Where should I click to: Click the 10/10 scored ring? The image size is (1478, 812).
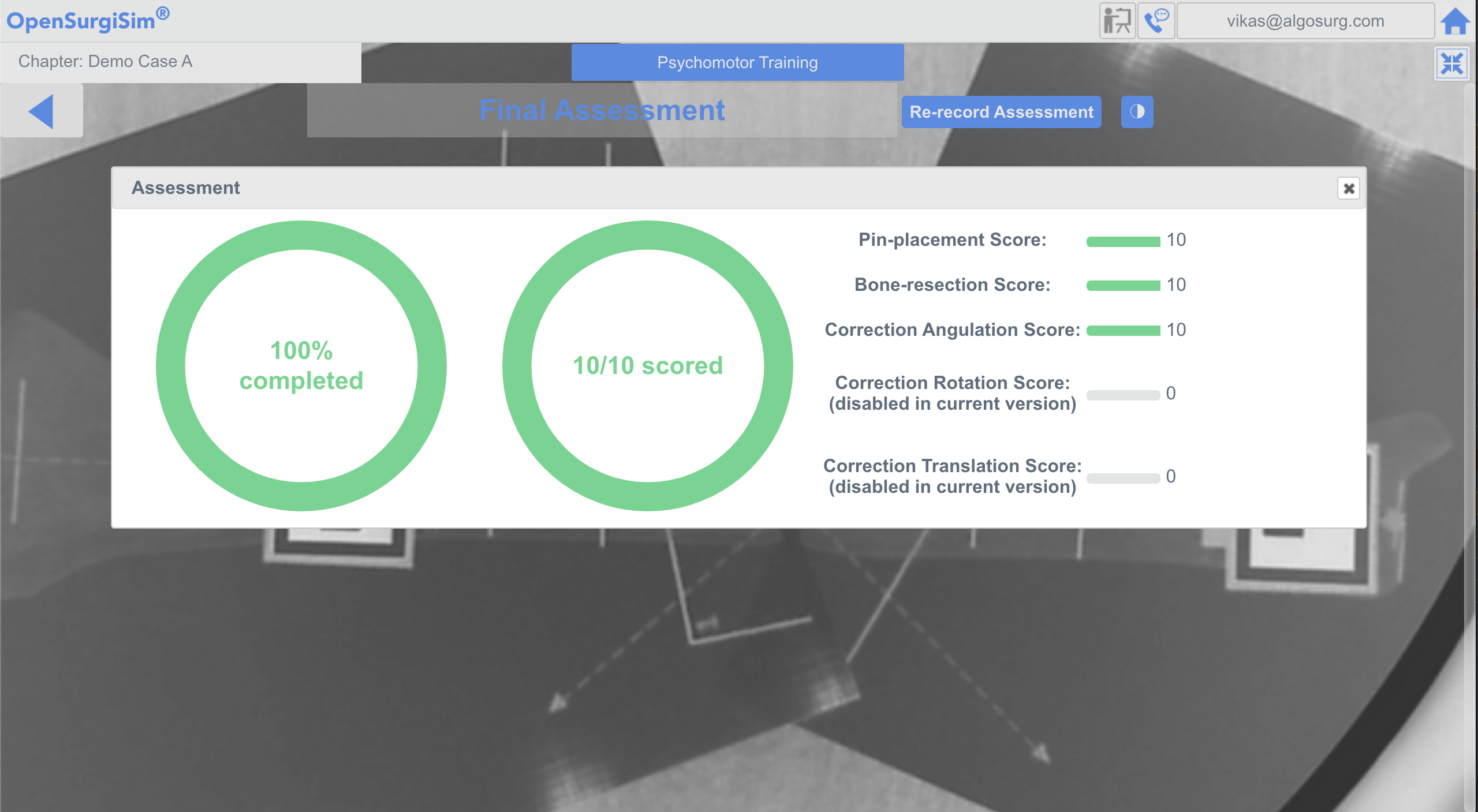click(x=647, y=365)
